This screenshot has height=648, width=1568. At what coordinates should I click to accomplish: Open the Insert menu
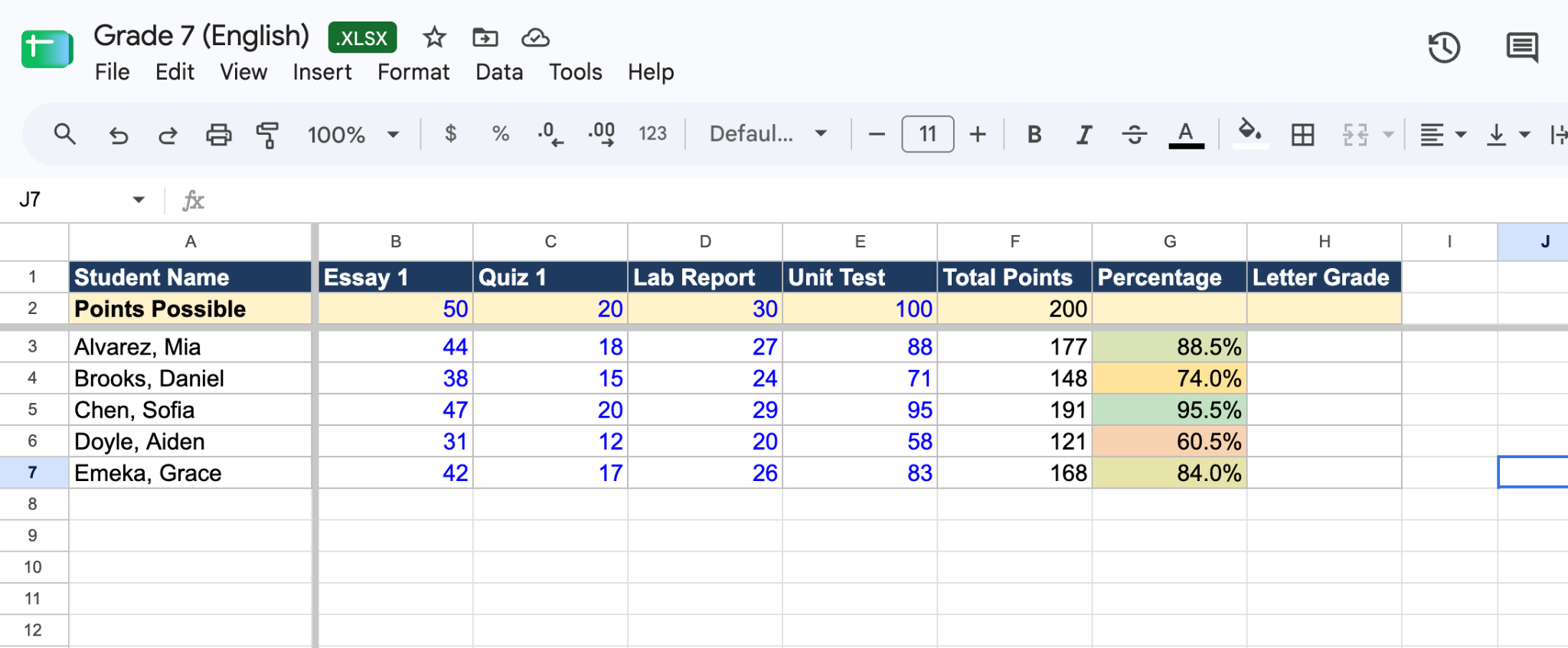pos(322,72)
